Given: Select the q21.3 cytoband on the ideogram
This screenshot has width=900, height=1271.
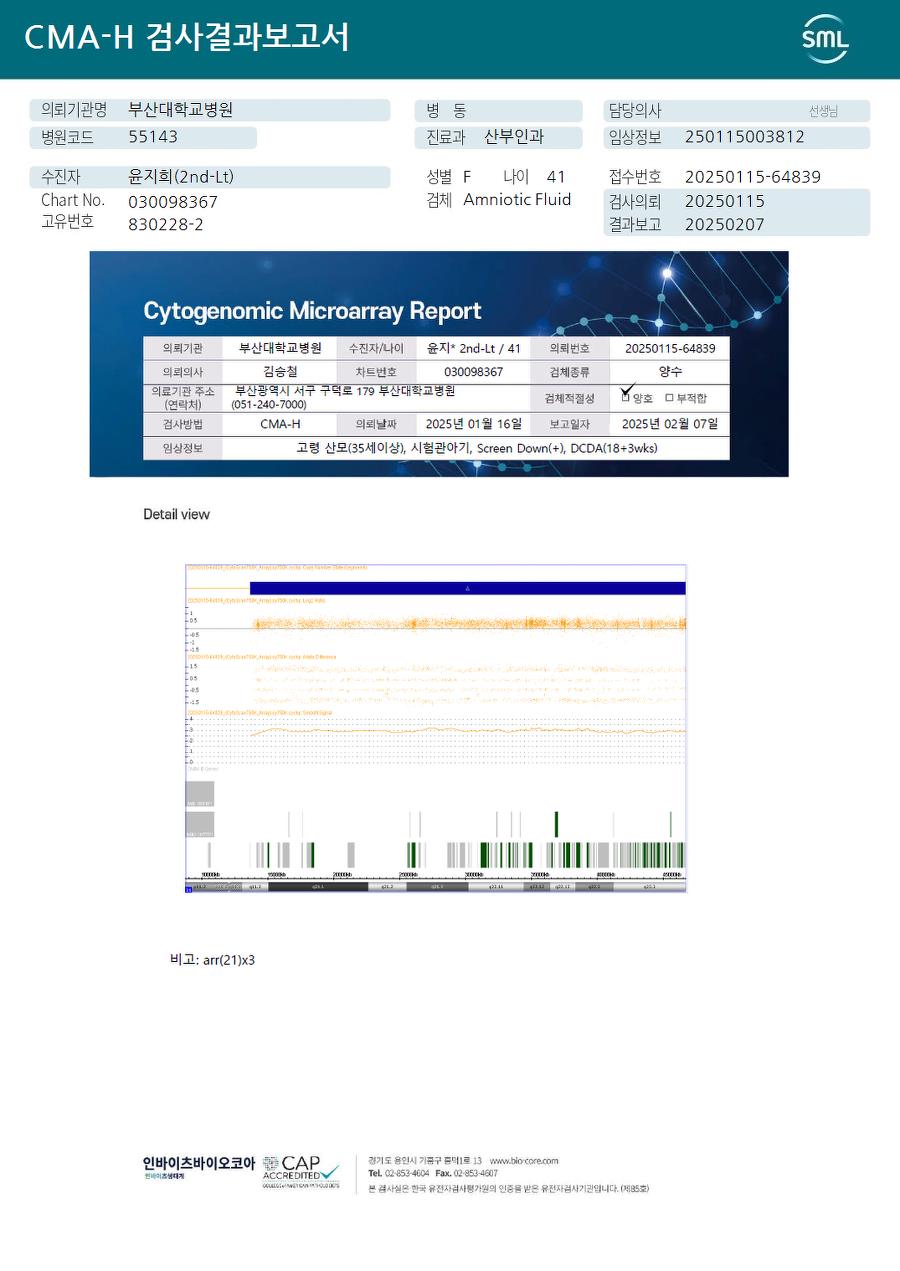Looking at the screenshot, I should click(x=437, y=886).
